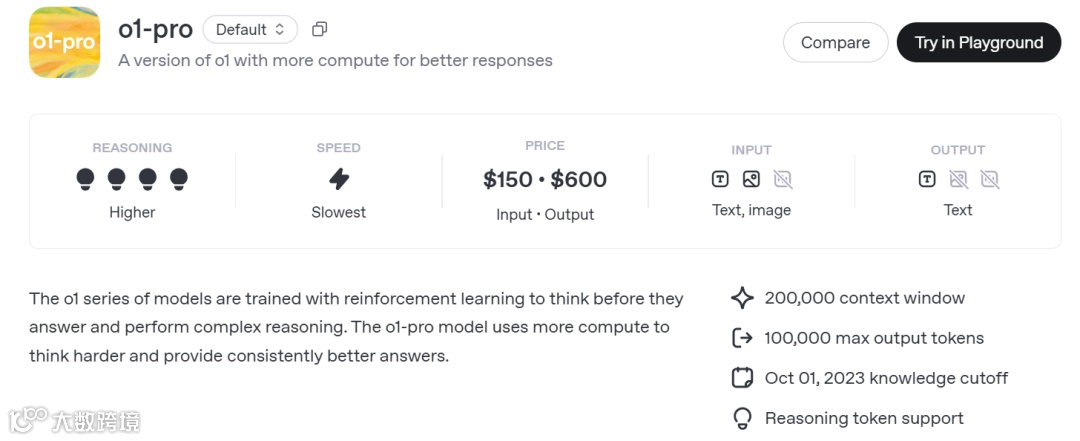The height and width of the screenshot is (441, 1080).
Task: Click the input image modality icon
Action: click(x=751, y=180)
